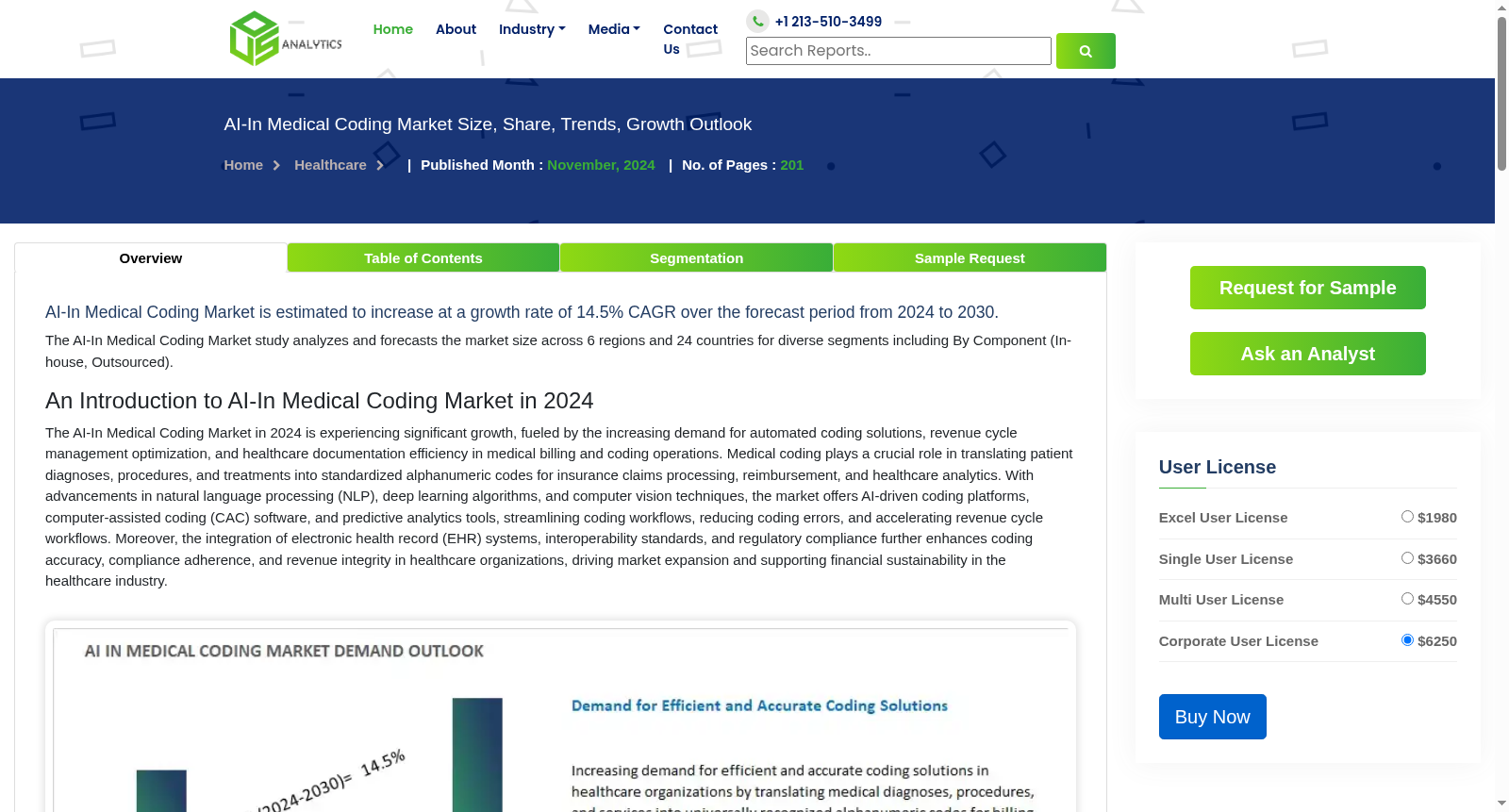The image size is (1509, 812).
Task: Click the '201' page count value
Action: point(792,165)
